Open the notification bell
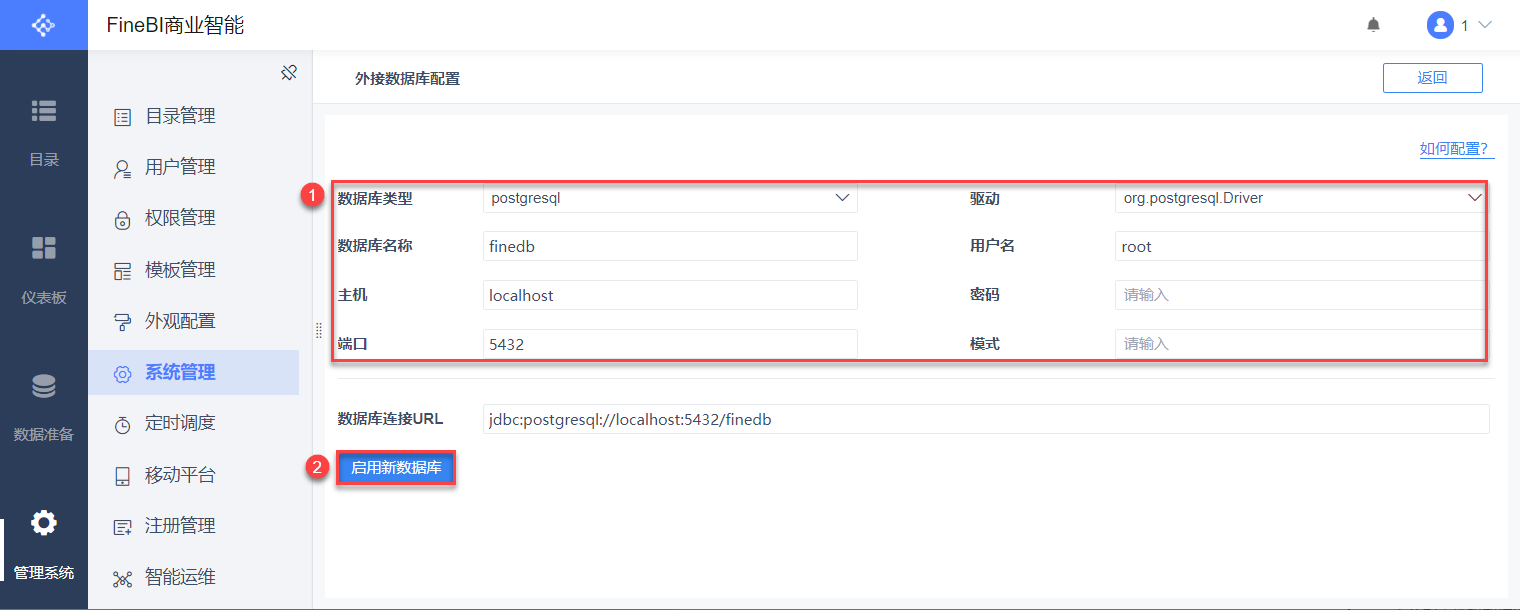1520x610 pixels. [1373, 25]
